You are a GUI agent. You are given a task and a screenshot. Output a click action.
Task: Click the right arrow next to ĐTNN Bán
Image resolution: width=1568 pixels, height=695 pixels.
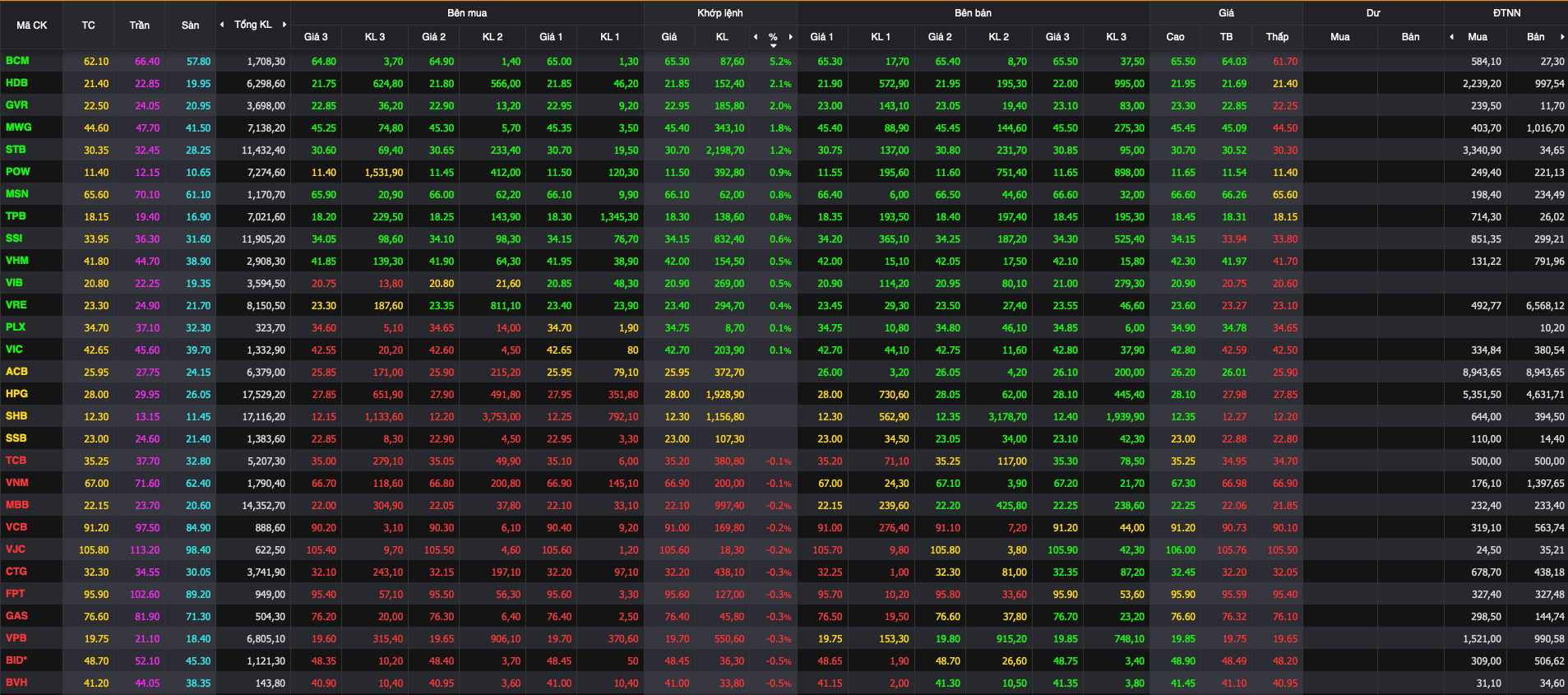(x=1562, y=37)
